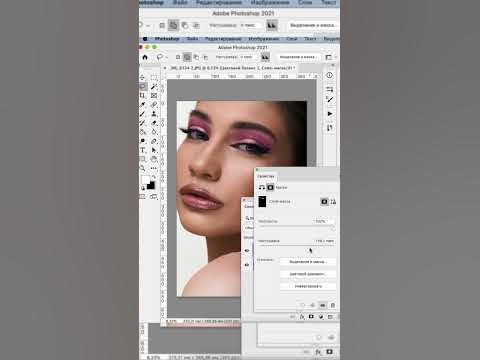Viewport: 480px width, 360px height.
Task: Select the Crop tool
Action: coord(143,96)
